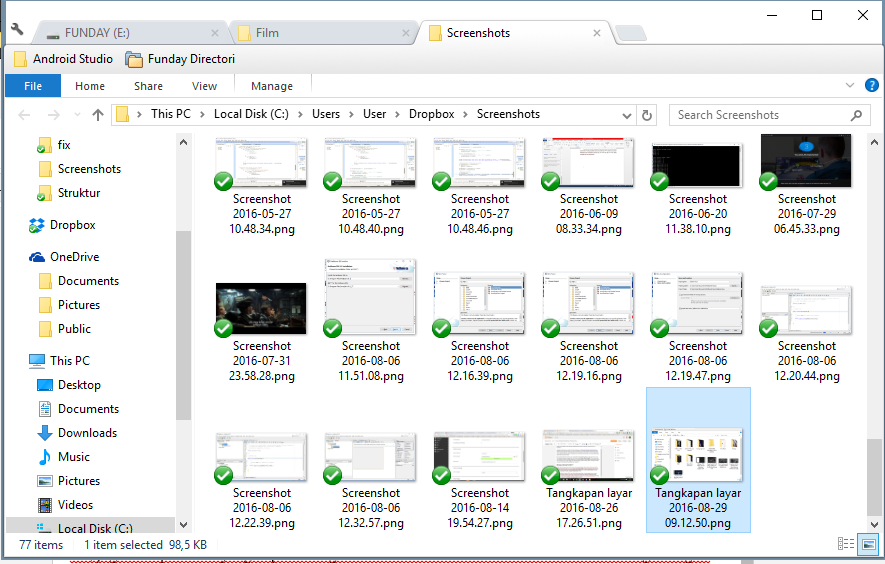
Task: Open recent locations dropdown arrow
Action: 77,115
